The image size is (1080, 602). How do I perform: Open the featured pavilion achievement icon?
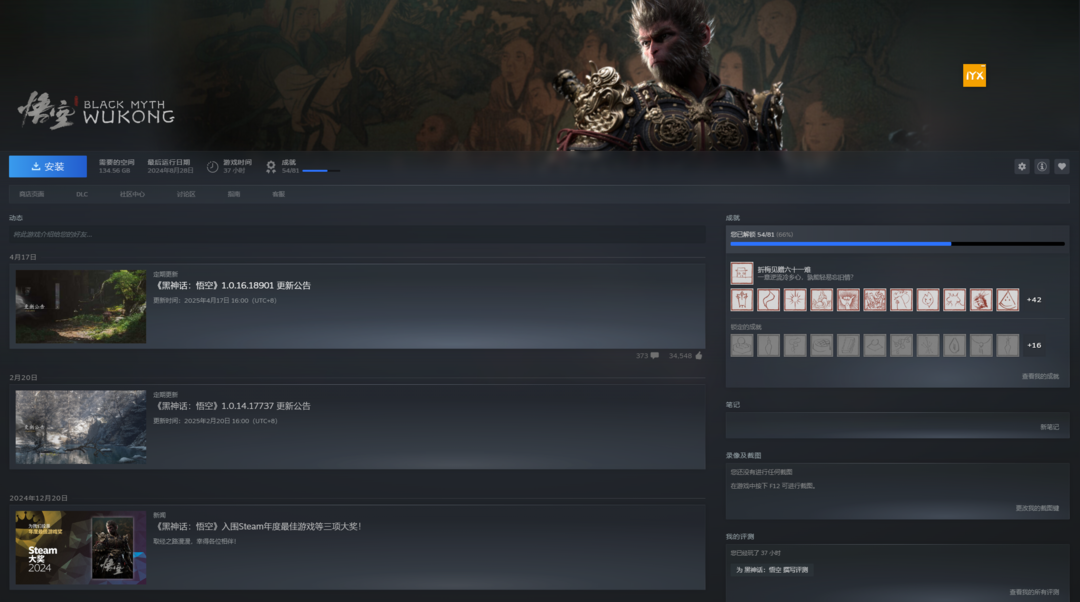pos(742,273)
